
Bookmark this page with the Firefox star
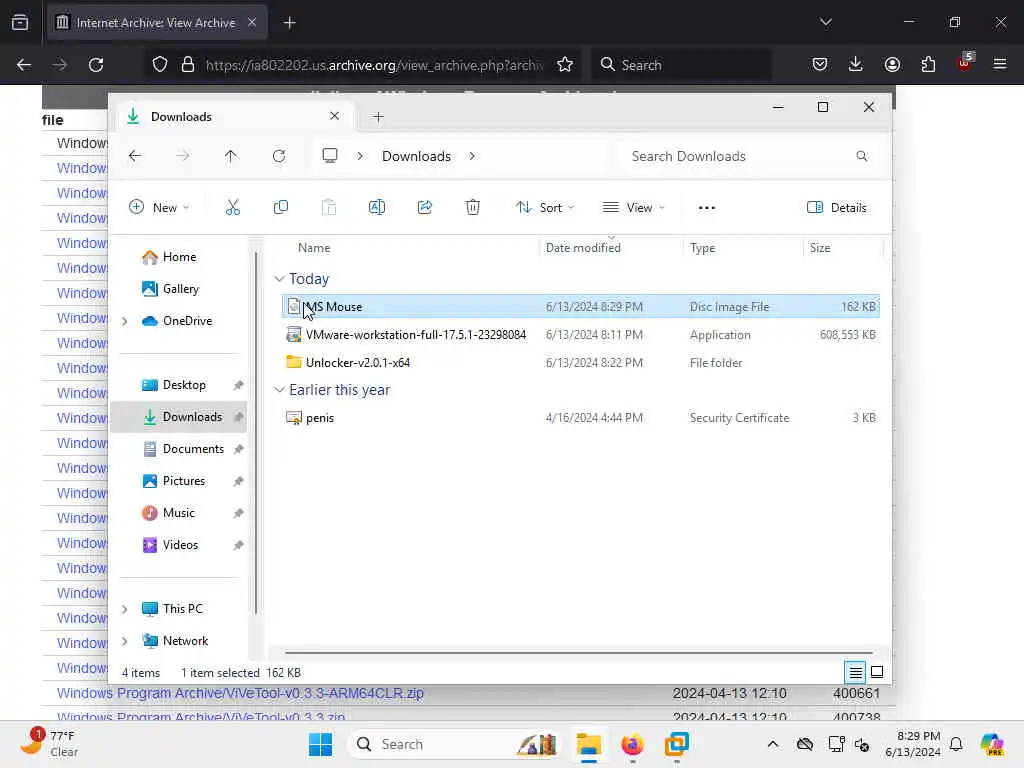click(x=565, y=65)
